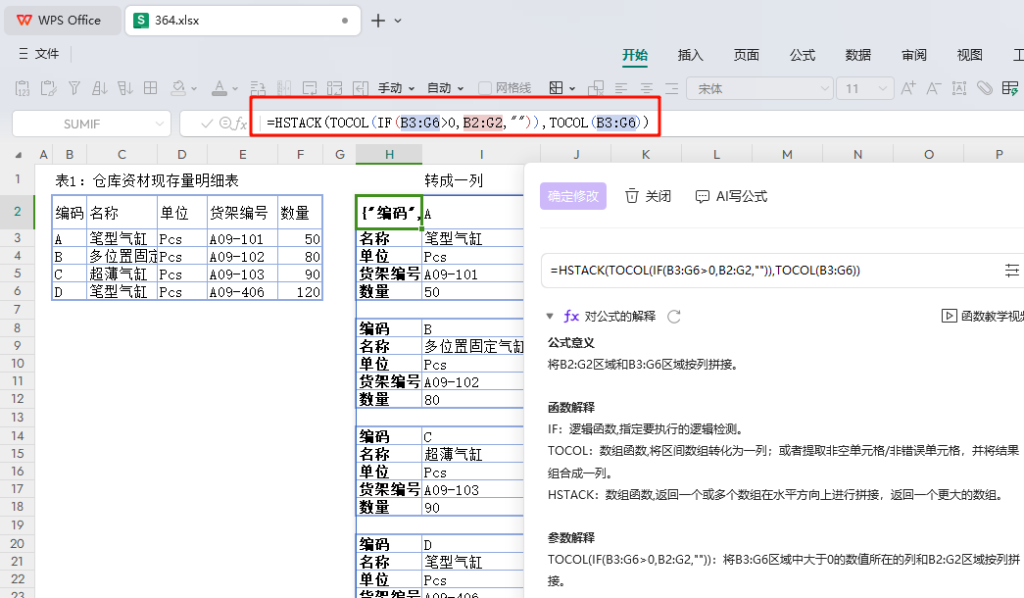
Task: Click the sort descending icon
Action: (x=125, y=88)
